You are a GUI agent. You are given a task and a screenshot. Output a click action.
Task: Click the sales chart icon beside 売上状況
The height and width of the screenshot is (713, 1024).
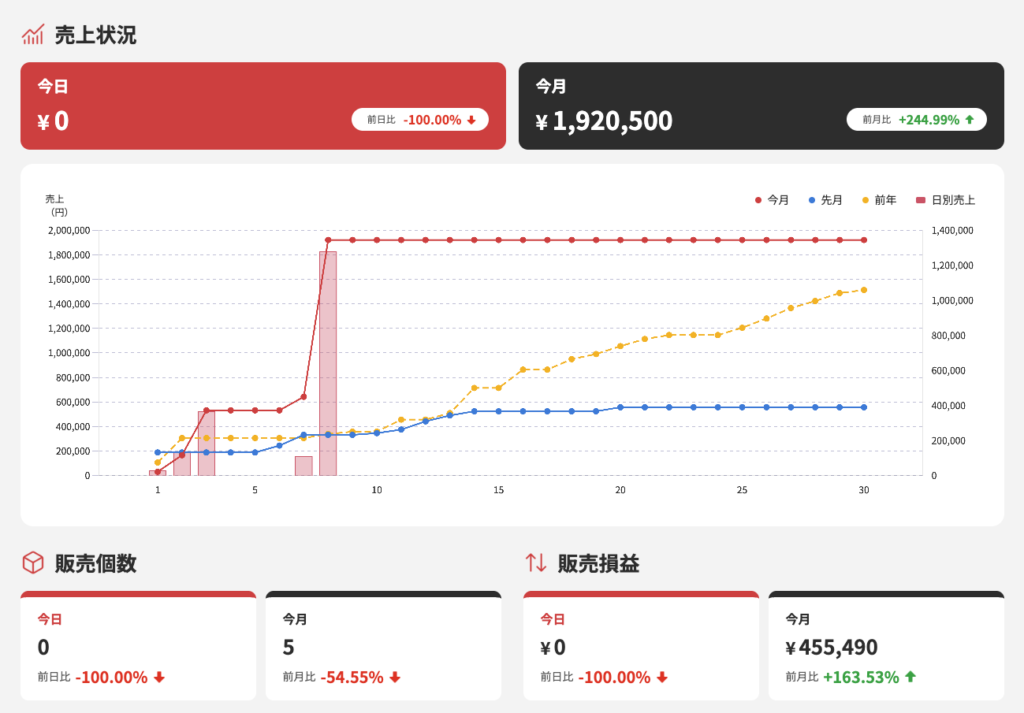point(32,35)
